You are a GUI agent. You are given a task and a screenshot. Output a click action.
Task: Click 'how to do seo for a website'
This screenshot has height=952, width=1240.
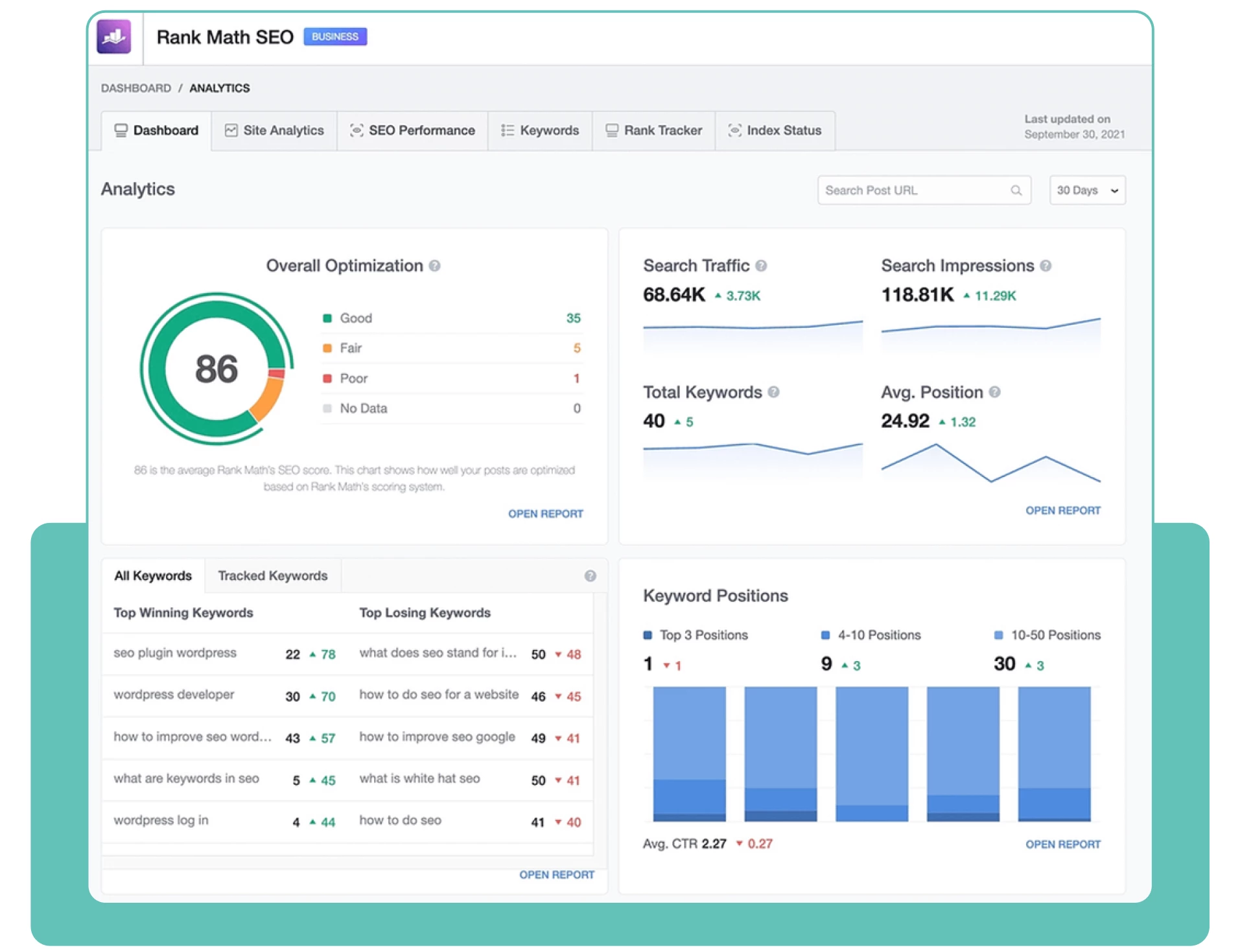[x=439, y=695]
